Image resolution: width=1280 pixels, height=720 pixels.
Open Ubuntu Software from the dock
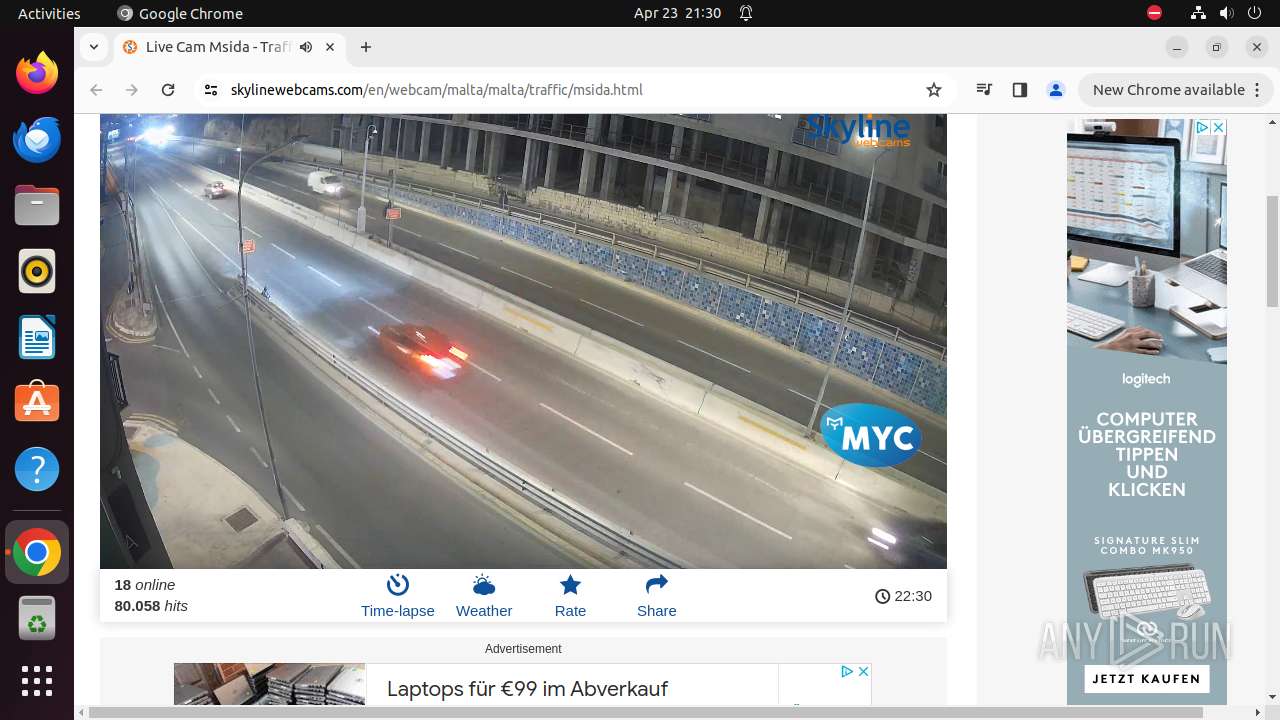[x=37, y=403]
